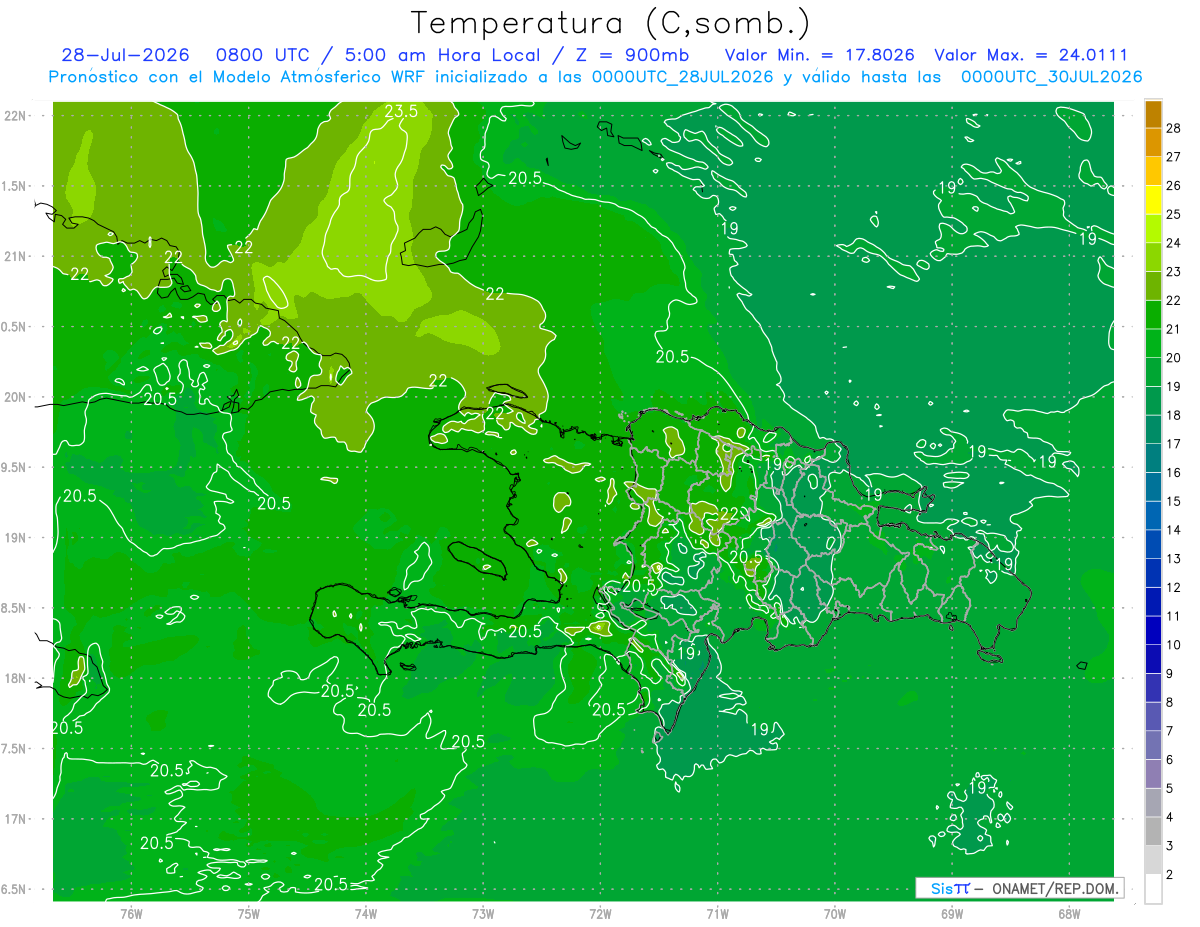
Task: Click 'Valor Min. = 17.8026'
Action: point(820,55)
